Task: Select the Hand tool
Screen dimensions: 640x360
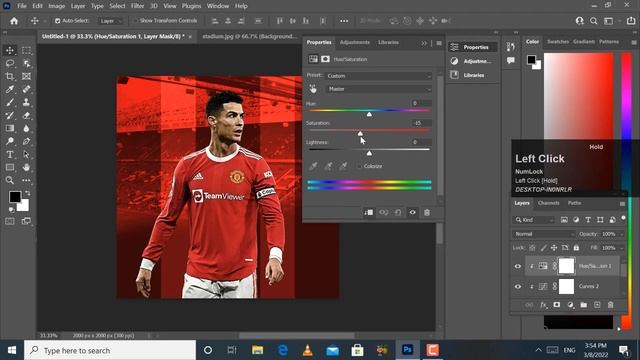Action: [x=26, y=167]
